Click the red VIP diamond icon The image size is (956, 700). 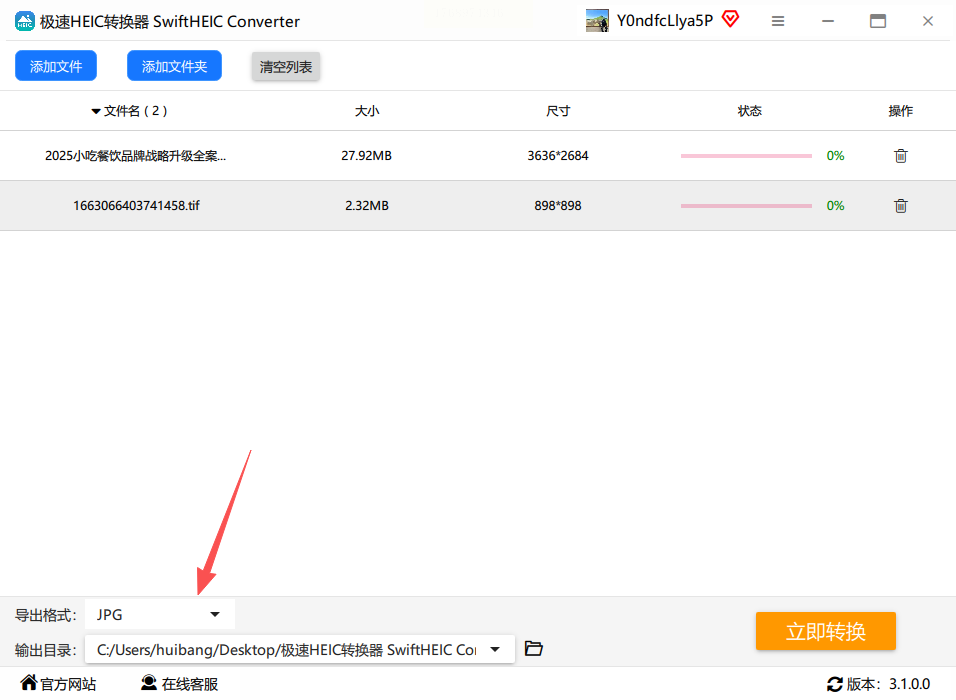[730, 19]
